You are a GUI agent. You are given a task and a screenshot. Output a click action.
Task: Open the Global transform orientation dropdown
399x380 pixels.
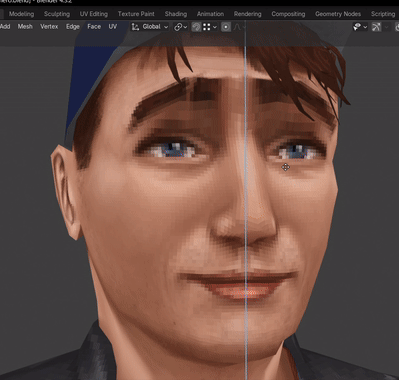pyautogui.click(x=150, y=27)
